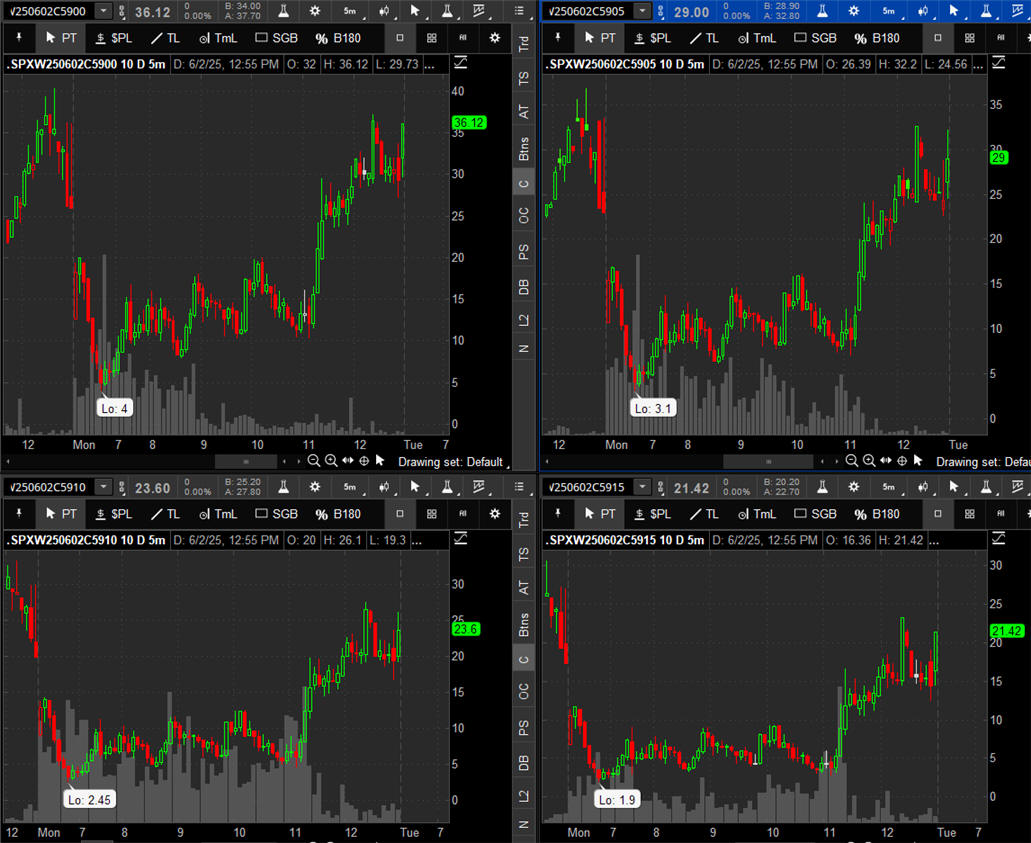Open the OC side tab in upper panel
Screen dimensions: 1031x843
(x=523, y=216)
